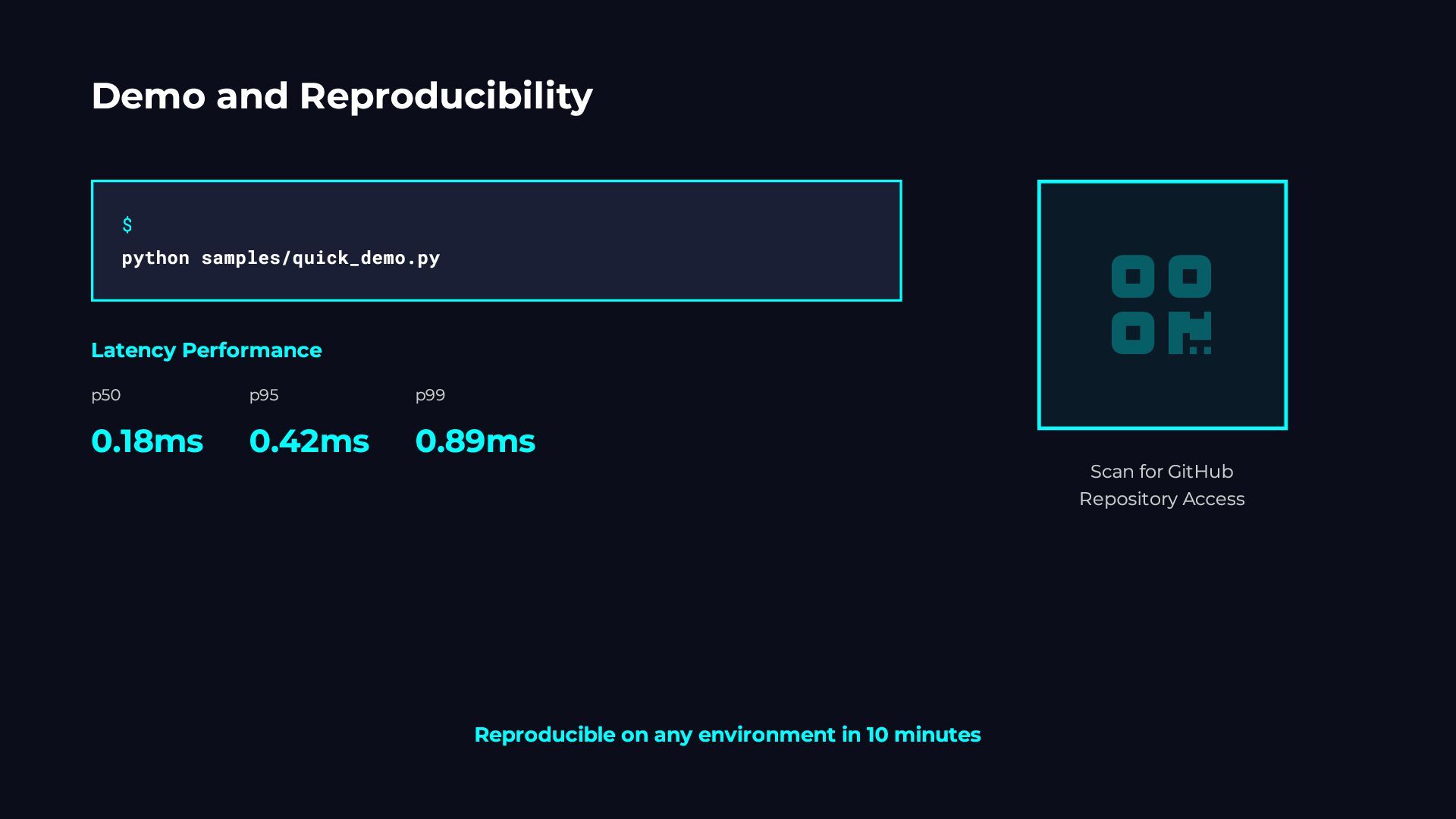
Task: Select the p99 label
Action: click(430, 395)
